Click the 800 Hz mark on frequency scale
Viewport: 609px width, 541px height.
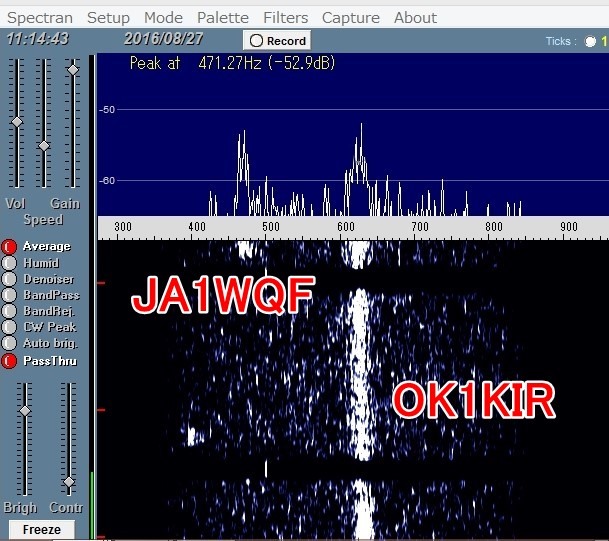[x=494, y=227]
